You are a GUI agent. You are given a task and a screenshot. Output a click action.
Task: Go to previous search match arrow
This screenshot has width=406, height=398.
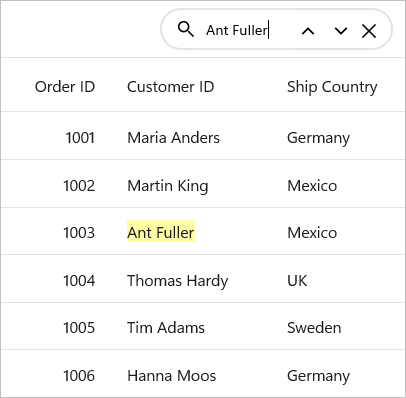pyautogui.click(x=308, y=31)
